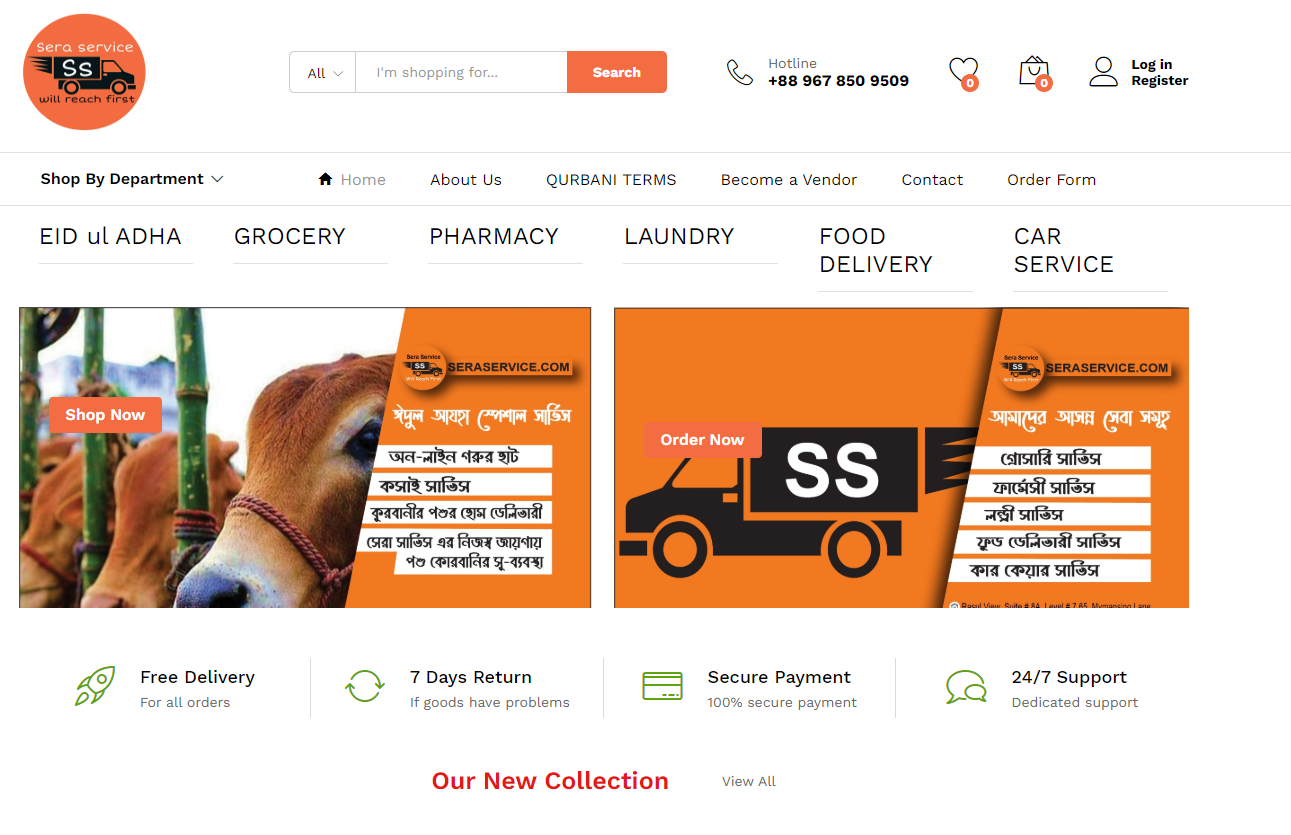
Task: Open the QURBANI TERMS menu item
Action: (x=611, y=180)
